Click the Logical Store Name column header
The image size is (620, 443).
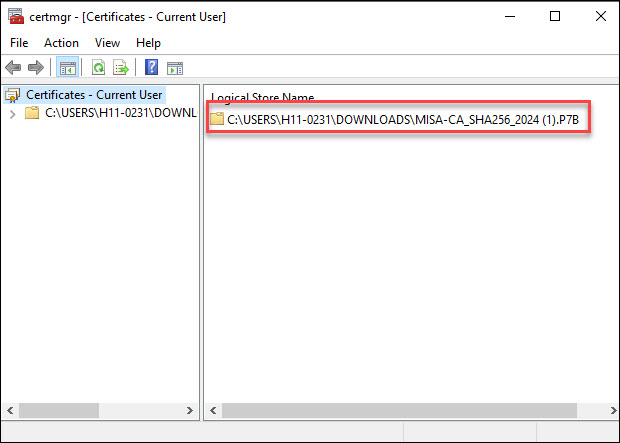tap(263, 97)
